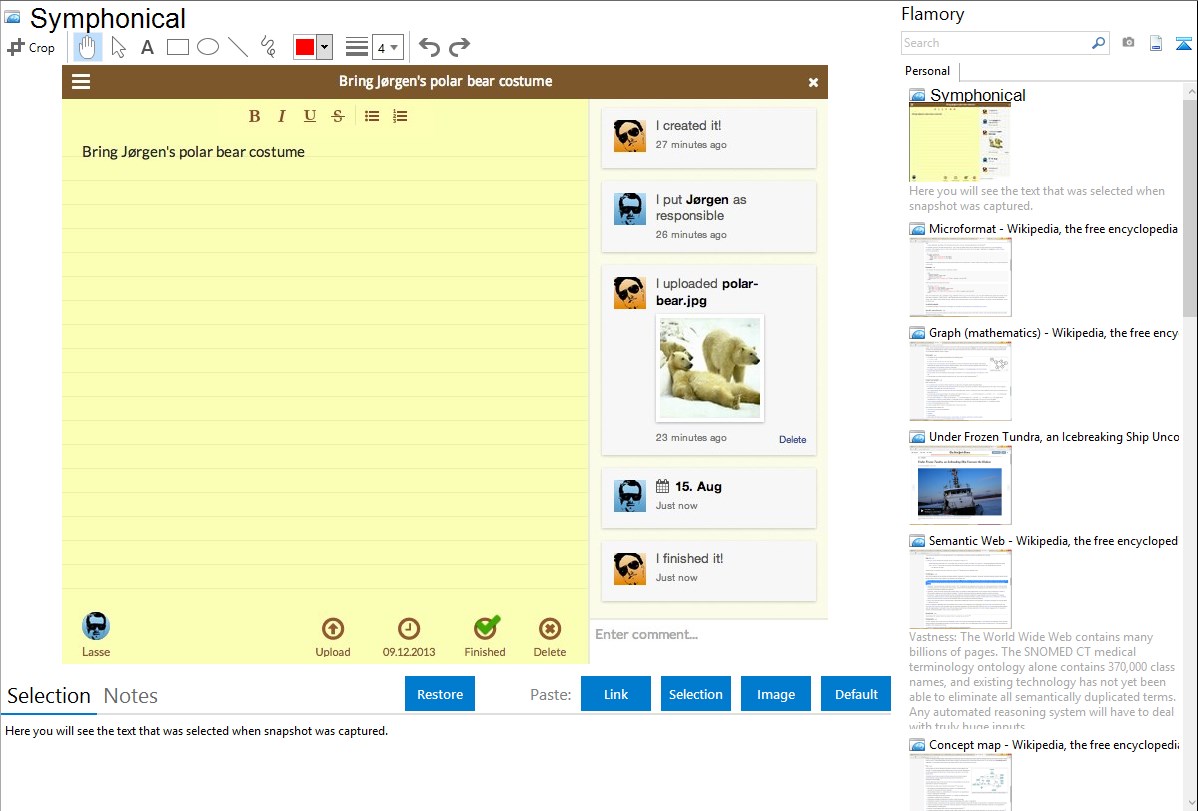This screenshot has width=1198, height=811.
Task: Activate the Crop tool
Action: pos(31,47)
